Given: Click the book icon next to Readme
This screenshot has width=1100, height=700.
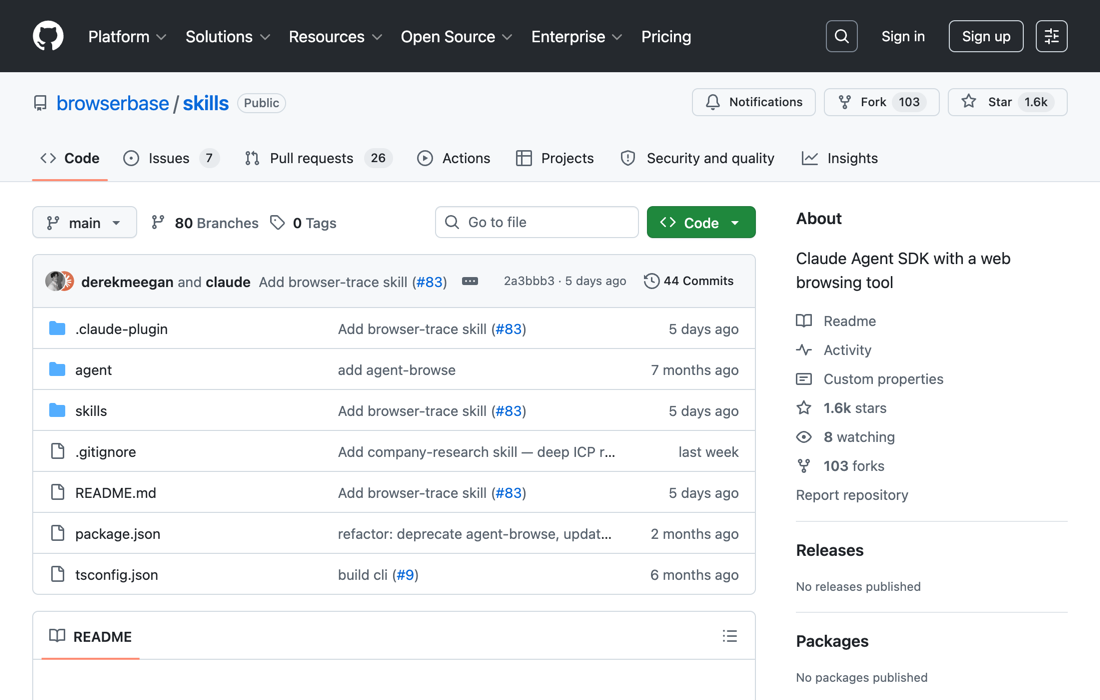Looking at the screenshot, I should [x=804, y=321].
